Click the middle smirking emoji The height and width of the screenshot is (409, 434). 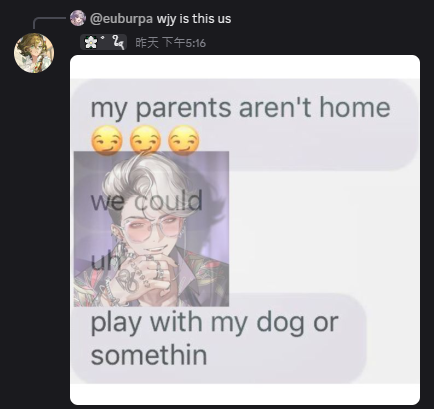click(145, 140)
